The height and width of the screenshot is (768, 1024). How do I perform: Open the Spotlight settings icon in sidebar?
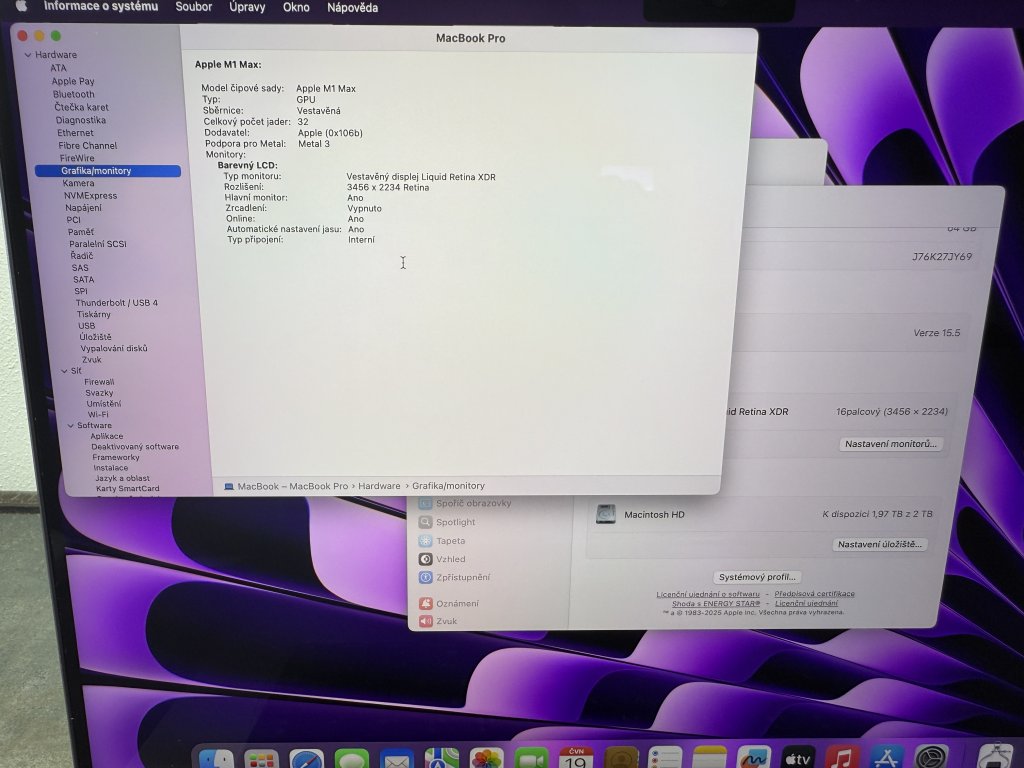[x=426, y=522]
